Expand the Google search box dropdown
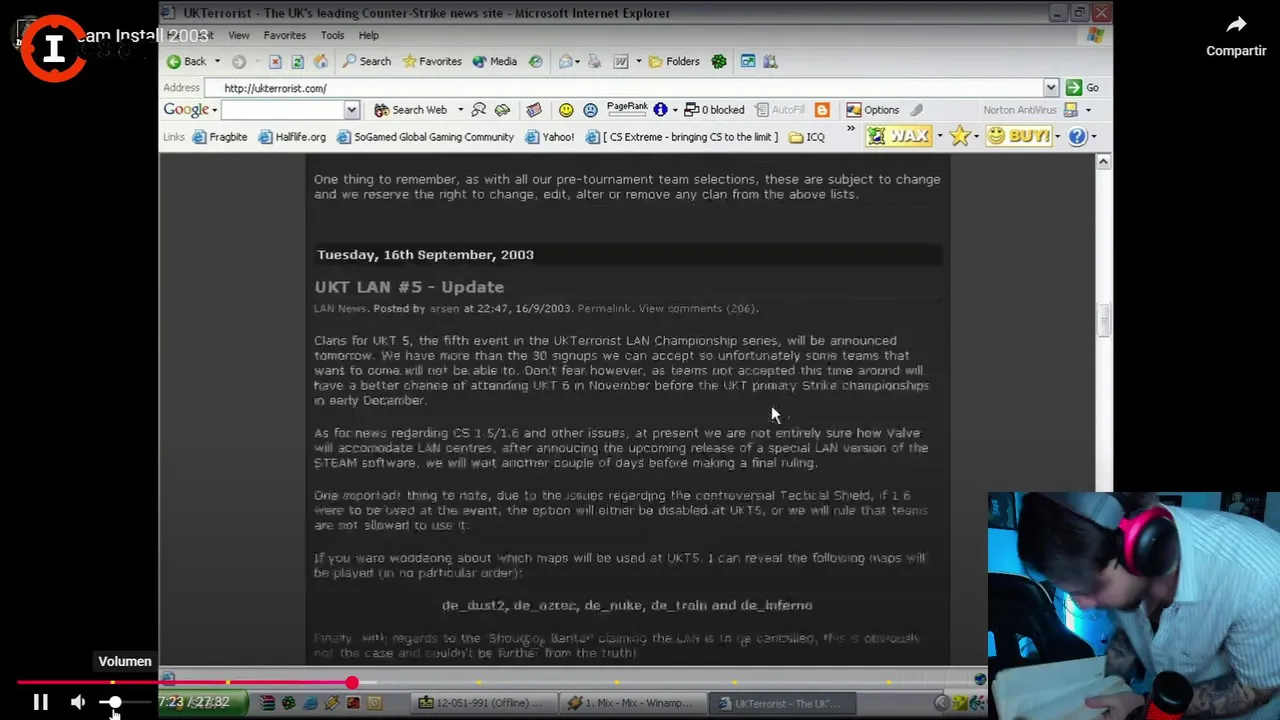 click(x=351, y=110)
